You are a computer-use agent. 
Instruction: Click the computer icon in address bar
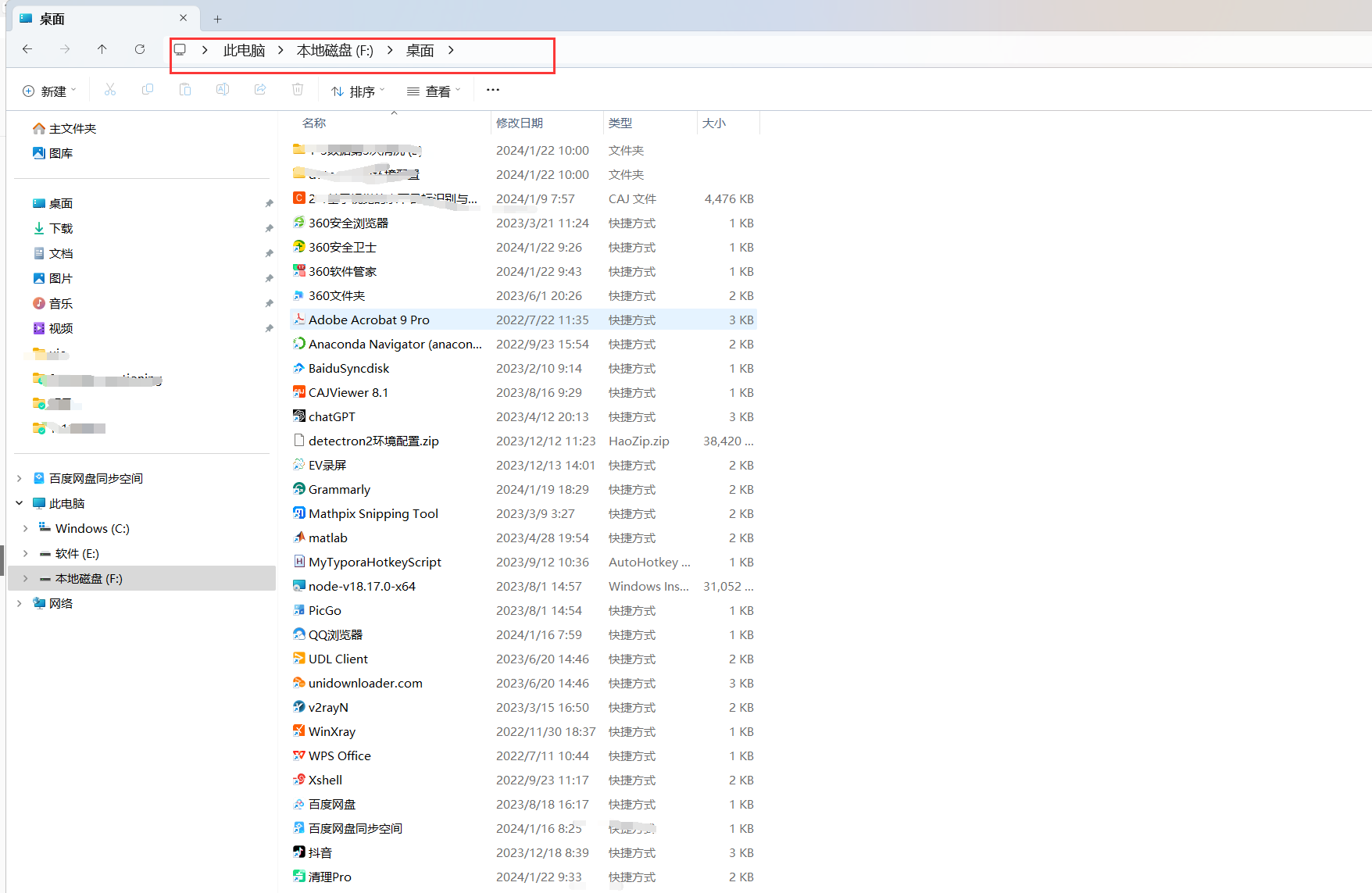pos(180,50)
